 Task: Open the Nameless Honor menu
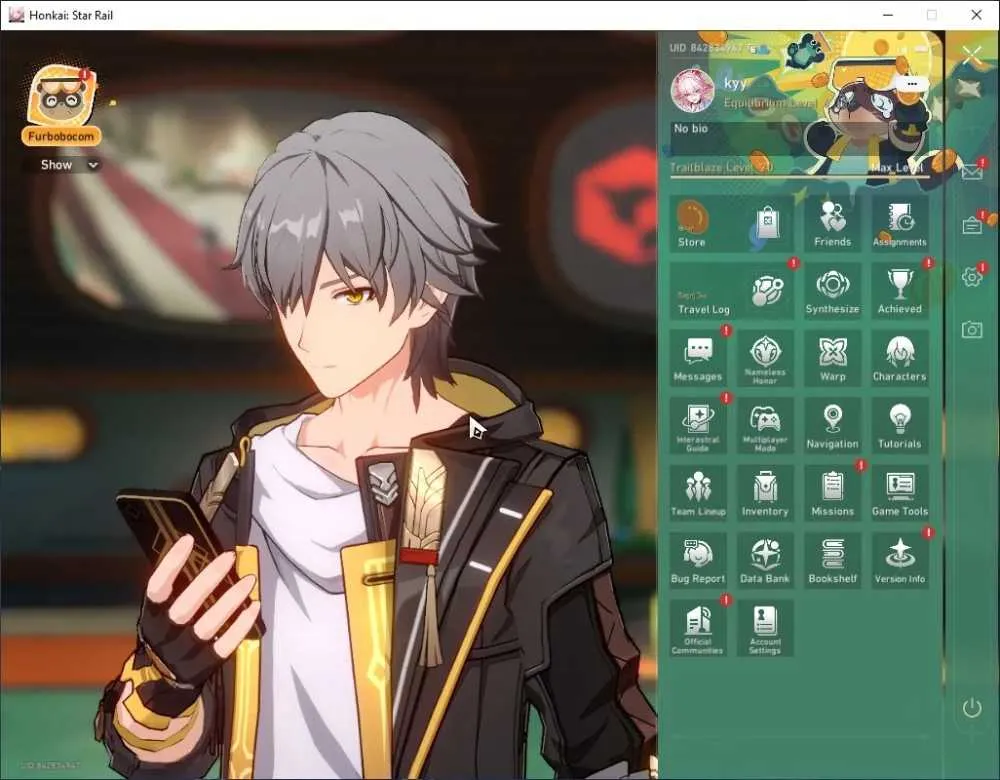765,358
